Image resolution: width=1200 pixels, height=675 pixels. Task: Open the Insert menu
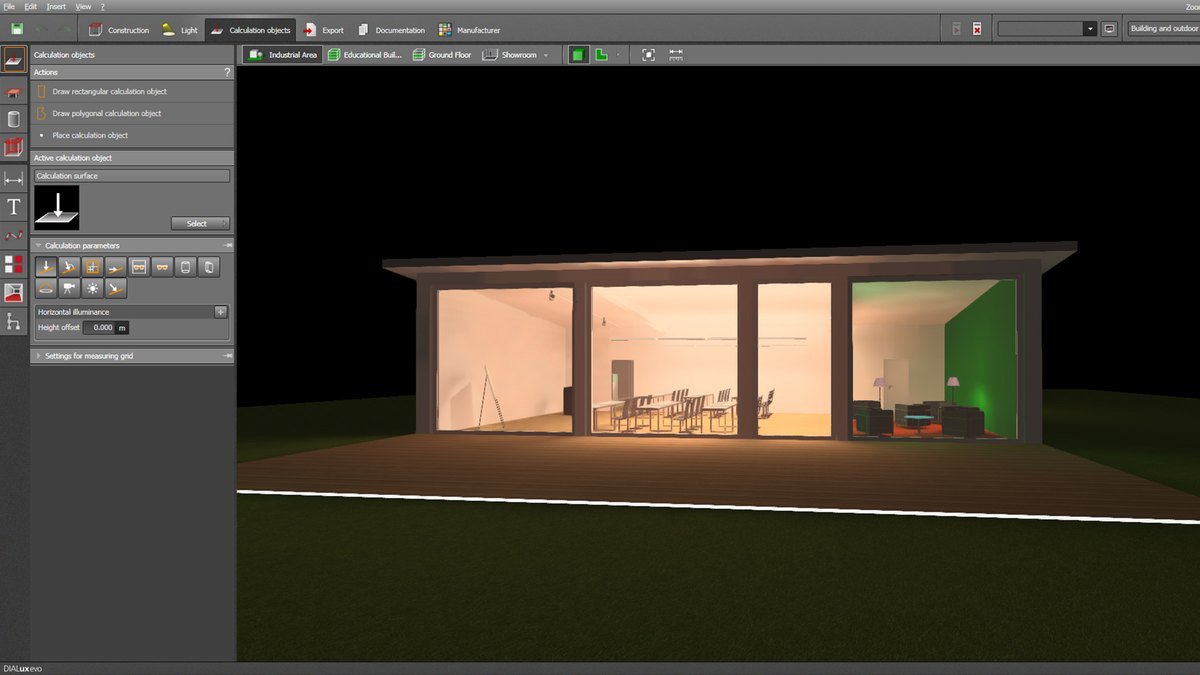[56, 6]
